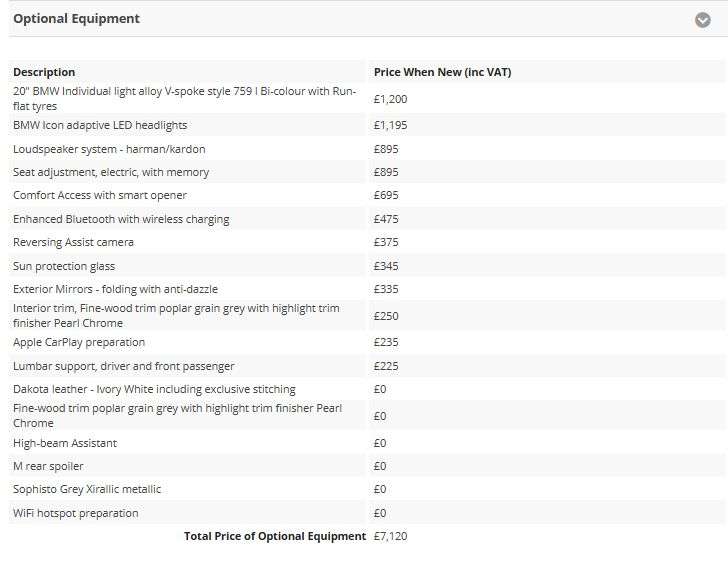
Task: Click Sophisto Grey Xirallic metallic paint
Action: 87,489
